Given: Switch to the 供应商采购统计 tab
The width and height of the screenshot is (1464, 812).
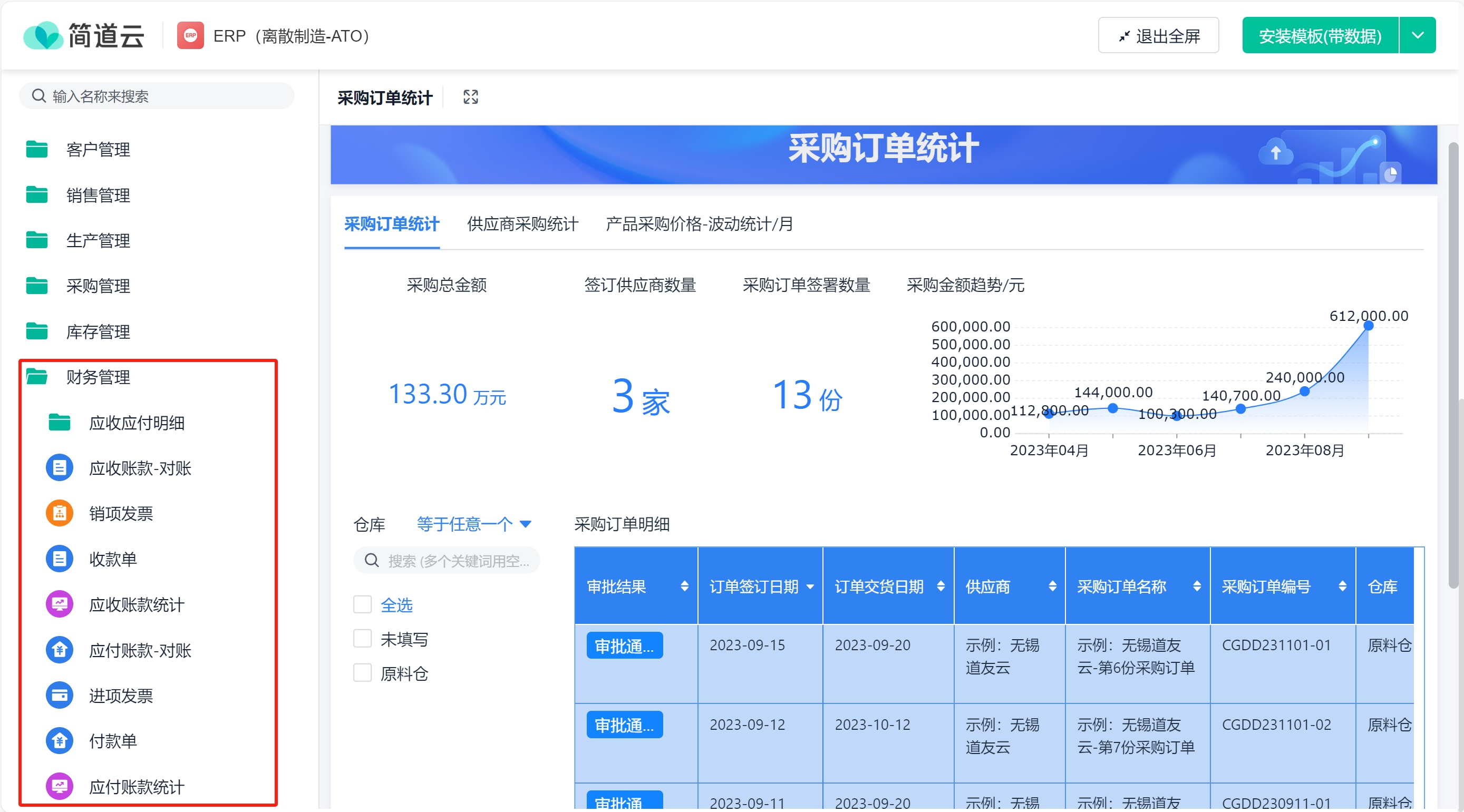Looking at the screenshot, I should coord(522,224).
